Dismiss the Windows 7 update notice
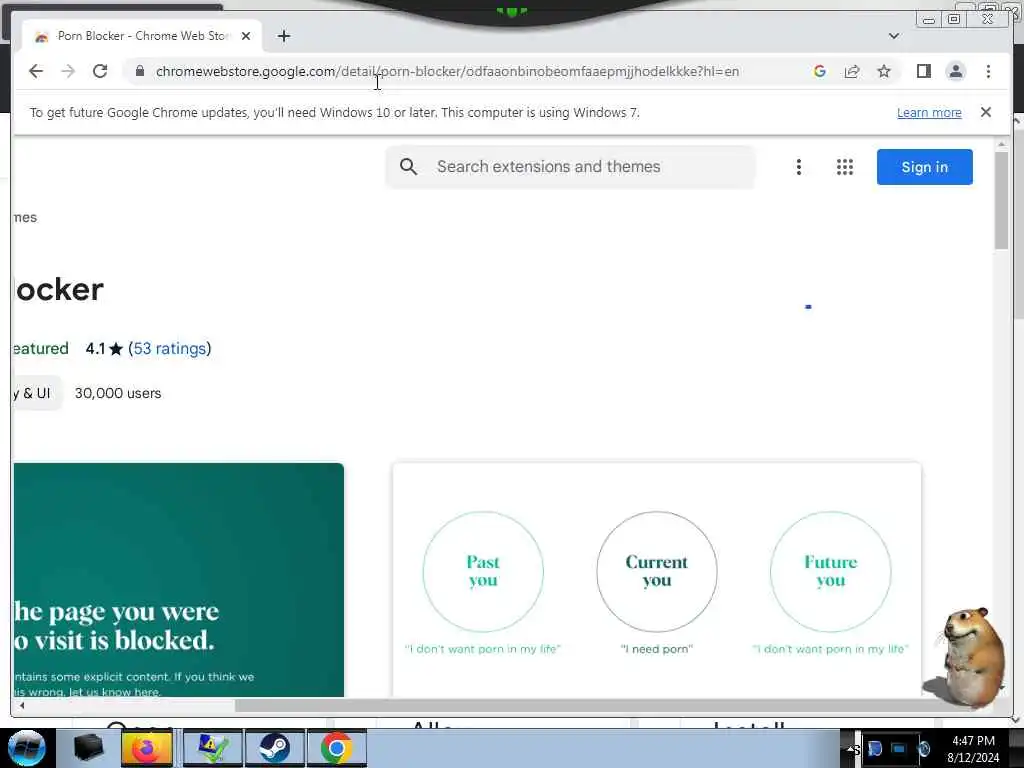 click(985, 112)
